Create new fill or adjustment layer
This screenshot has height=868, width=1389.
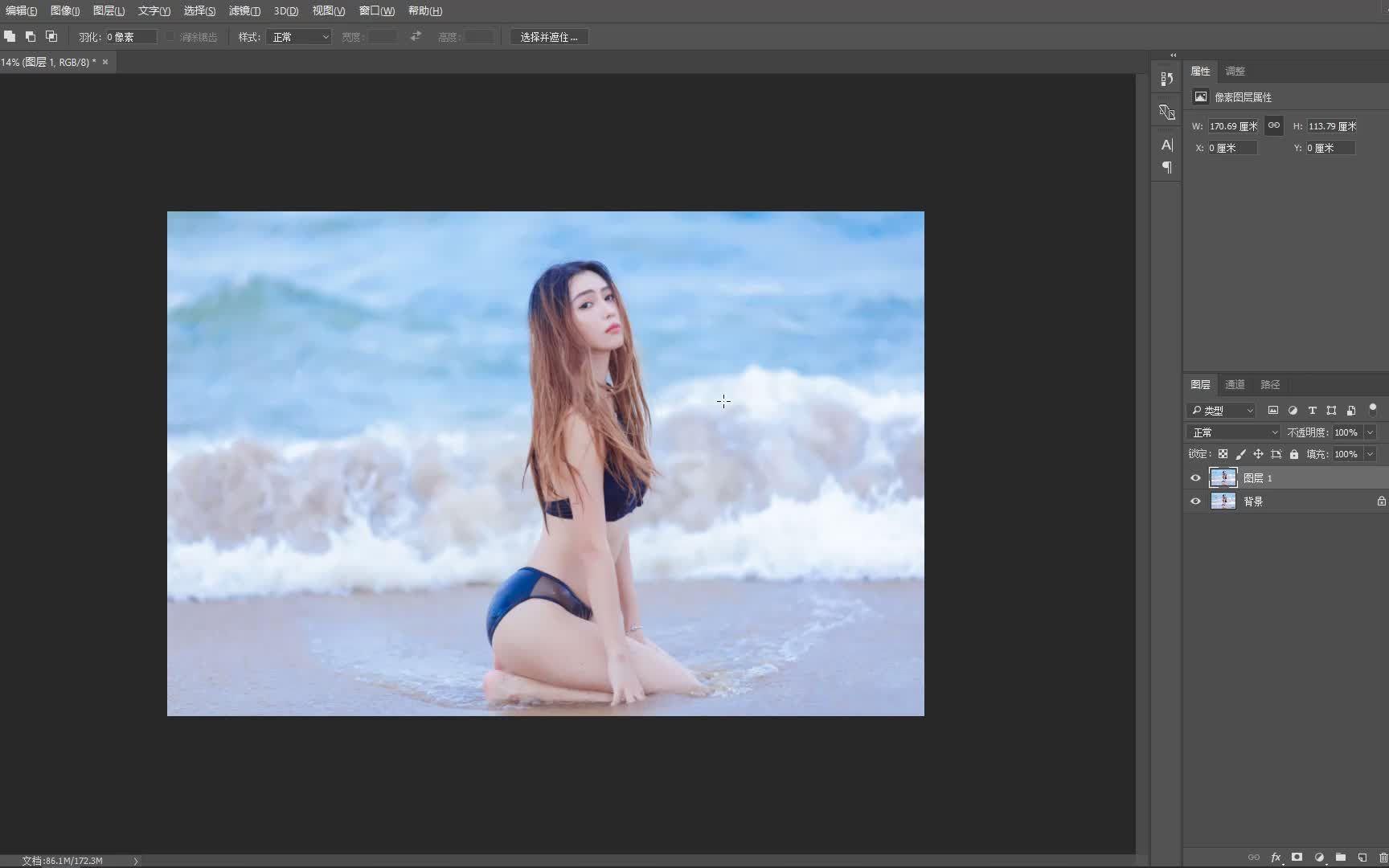pyautogui.click(x=1319, y=858)
